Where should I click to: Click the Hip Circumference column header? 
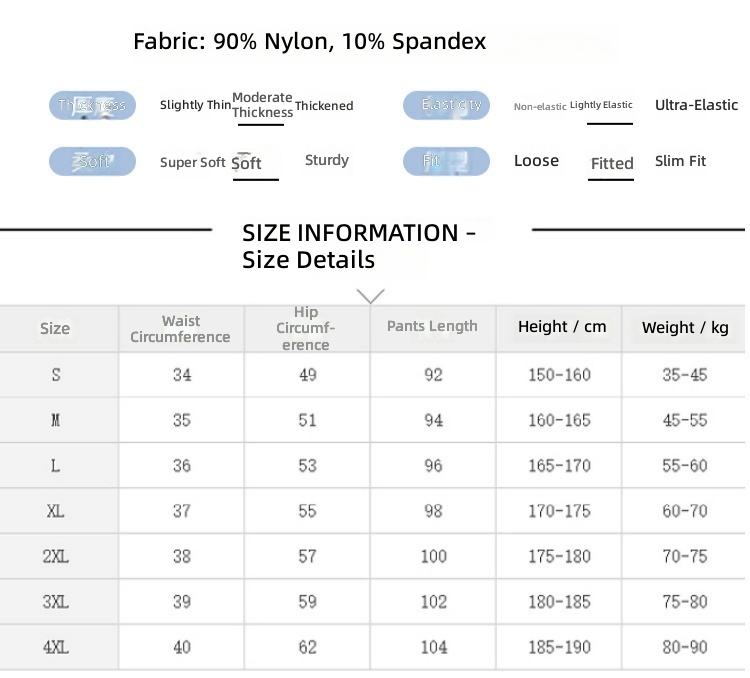click(306, 329)
